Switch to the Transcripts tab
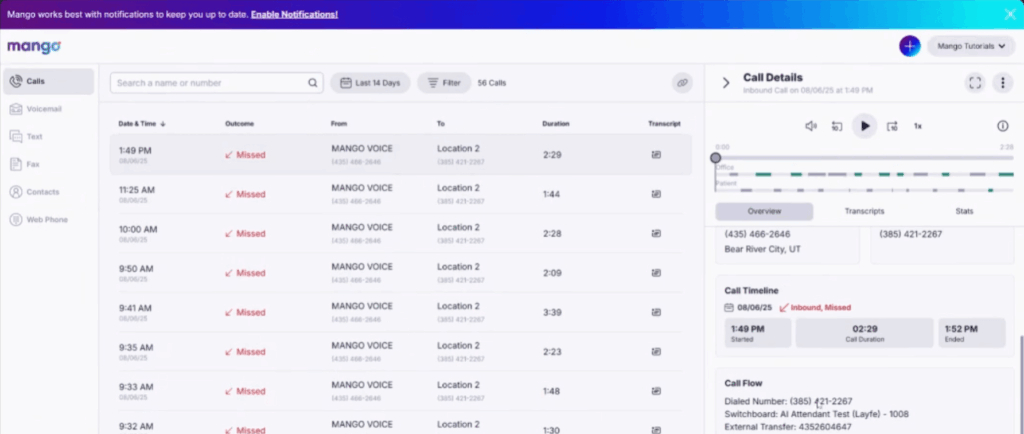Viewport: 1024px width, 434px height. click(864, 211)
